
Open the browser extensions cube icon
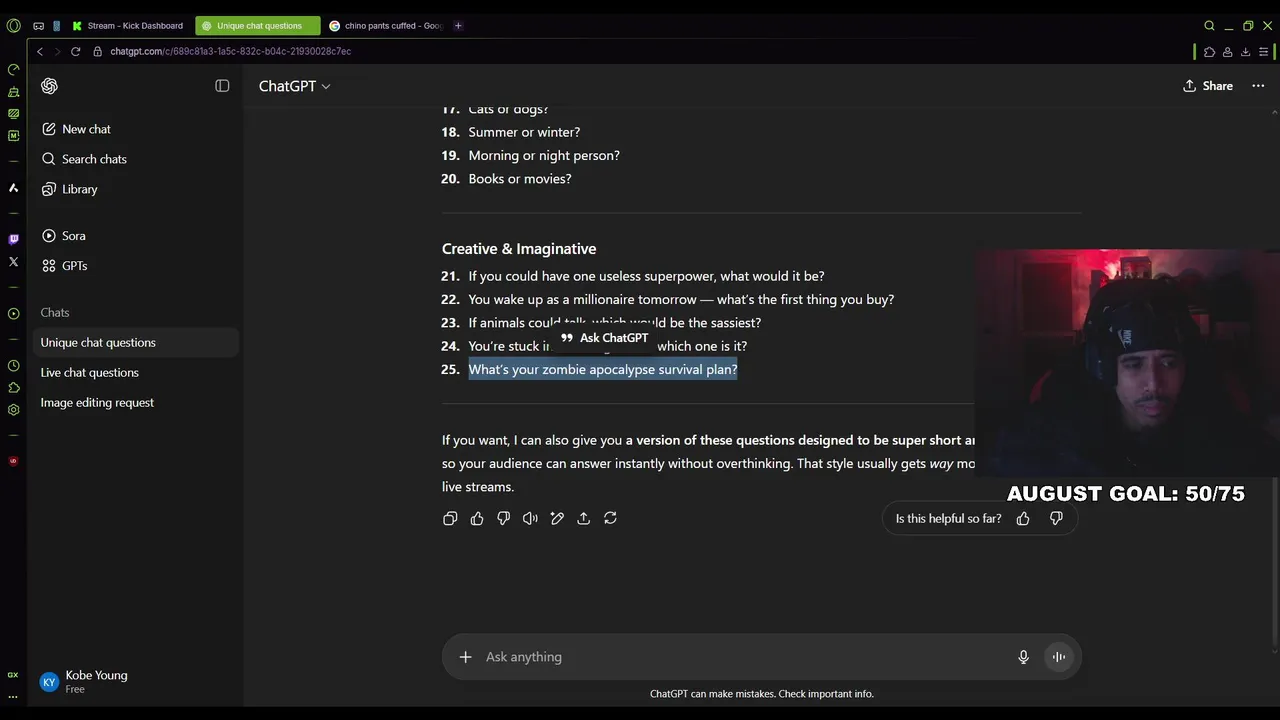pyautogui.click(x=1209, y=51)
